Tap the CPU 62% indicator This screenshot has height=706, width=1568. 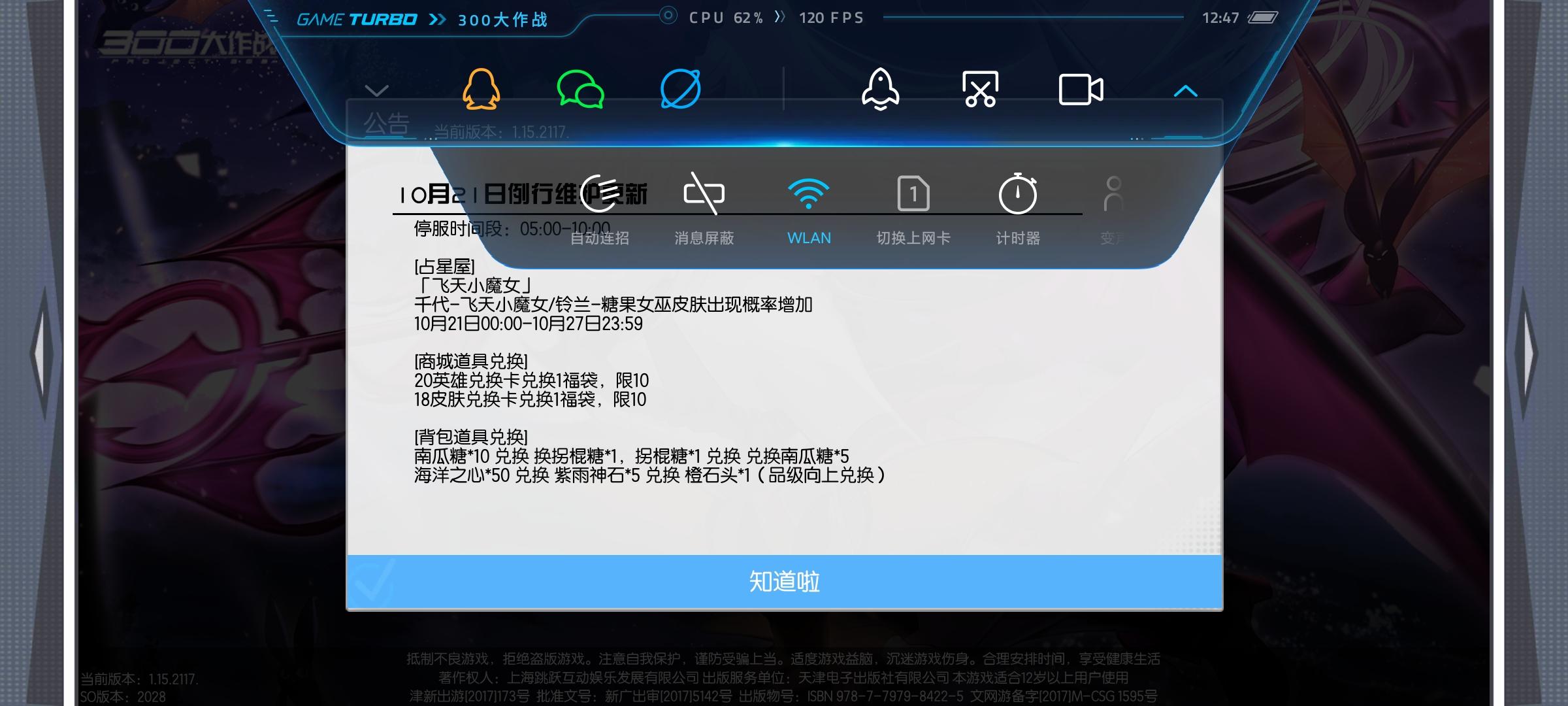[725, 18]
